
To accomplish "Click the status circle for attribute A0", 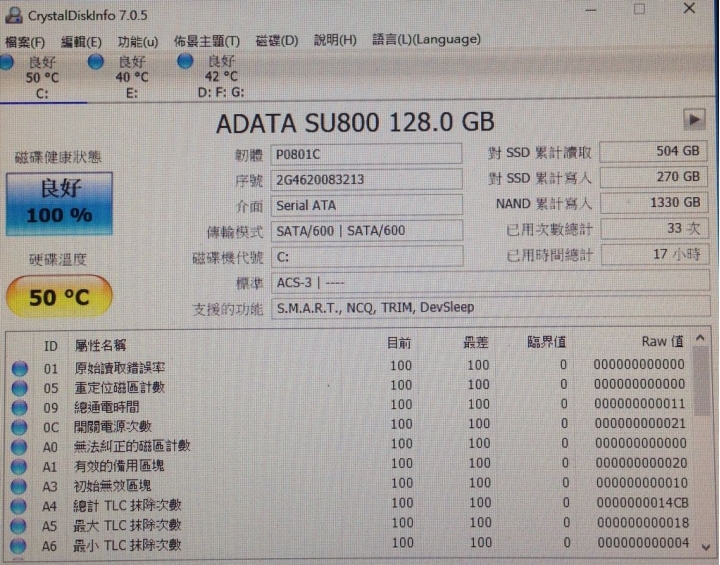I will [x=19, y=447].
